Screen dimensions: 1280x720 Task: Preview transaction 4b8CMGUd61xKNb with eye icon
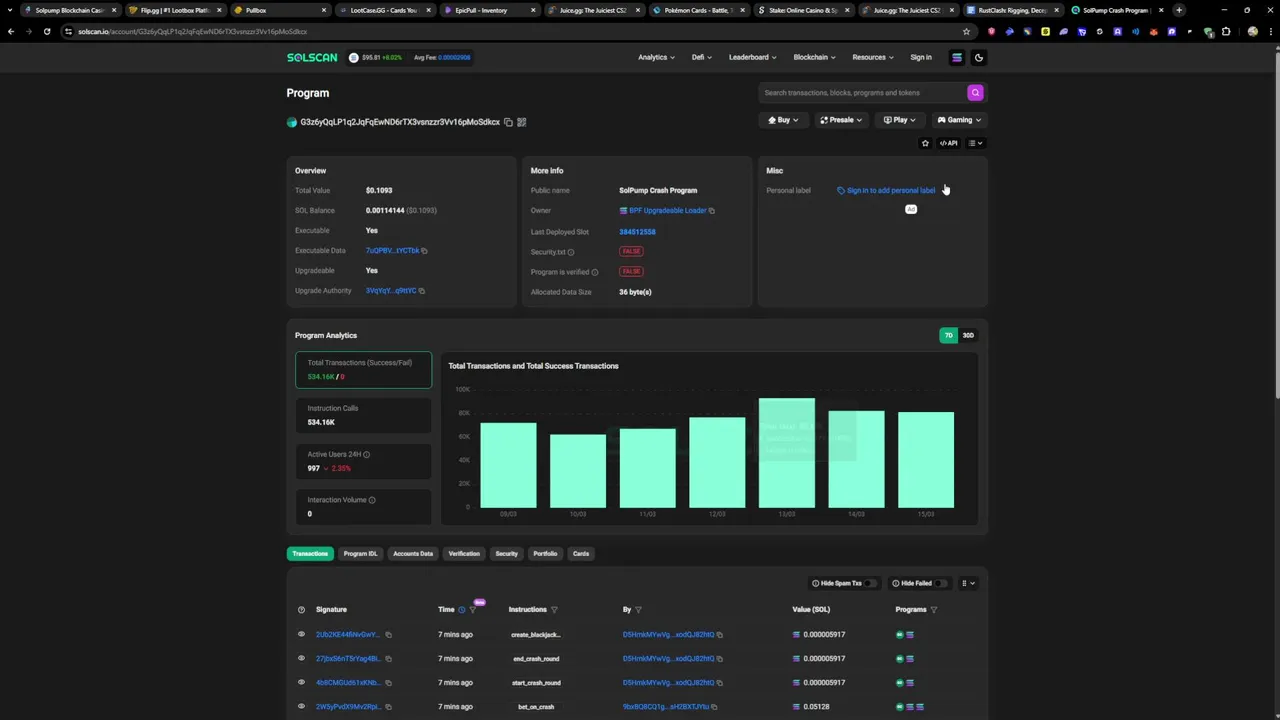coord(301,682)
